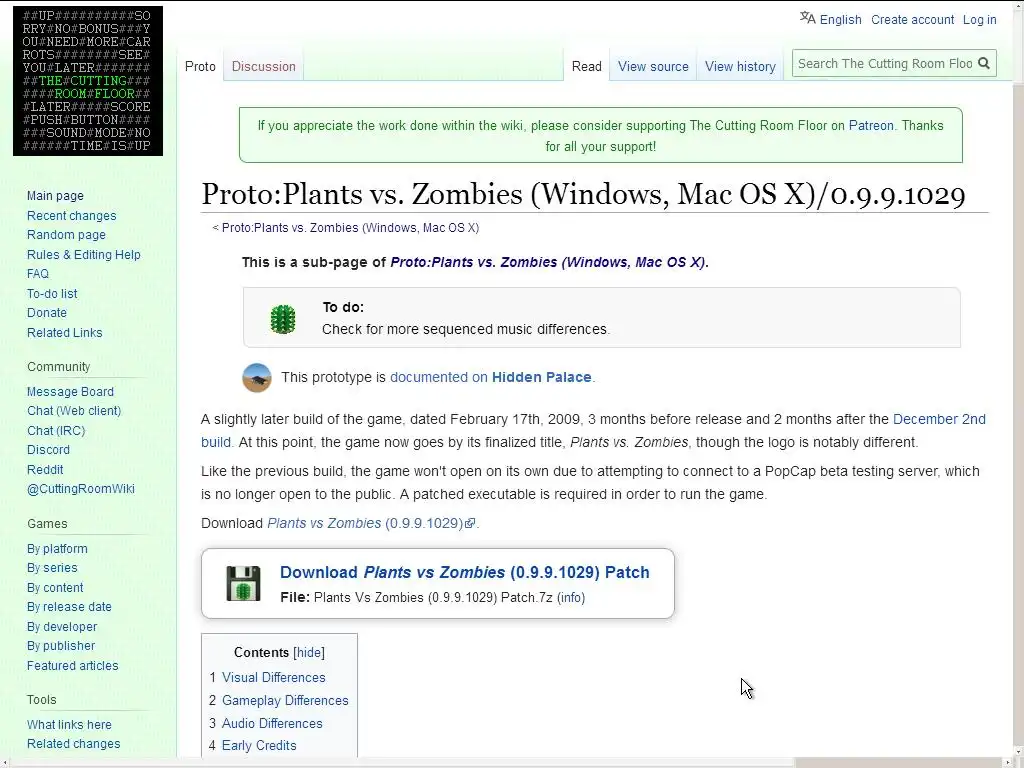Open the Patreon link in banner

click(871, 125)
